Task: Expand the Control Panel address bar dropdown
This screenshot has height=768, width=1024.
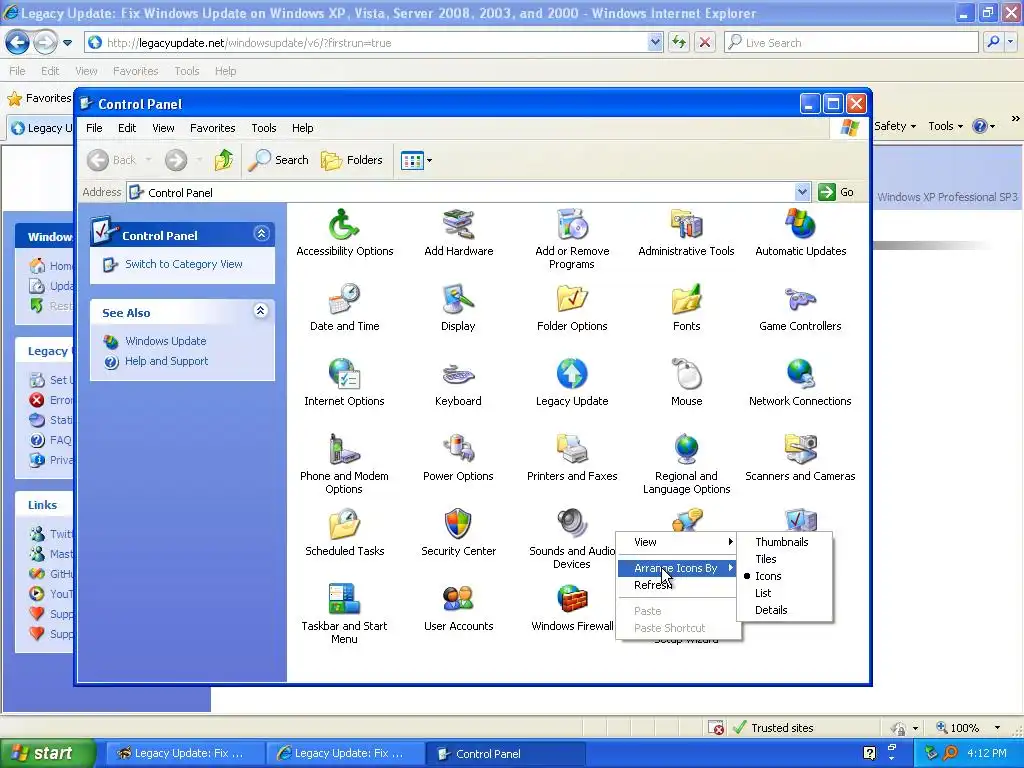Action: click(x=802, y=192)
